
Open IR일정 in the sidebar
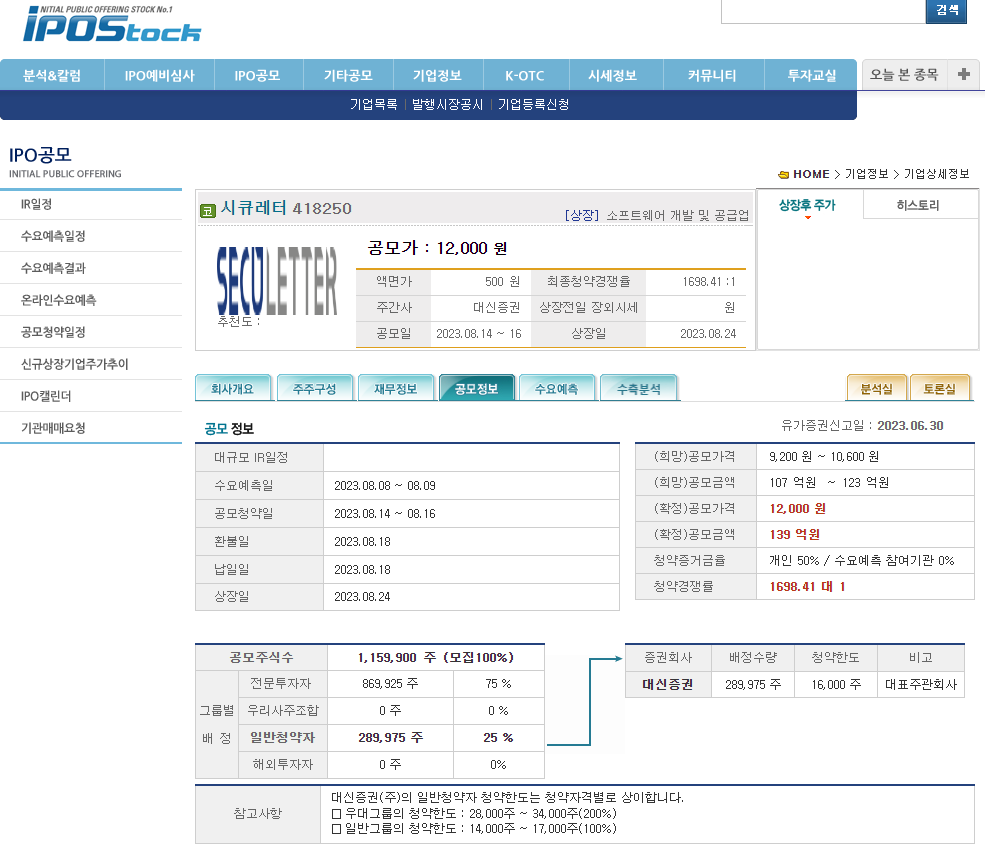36,204
